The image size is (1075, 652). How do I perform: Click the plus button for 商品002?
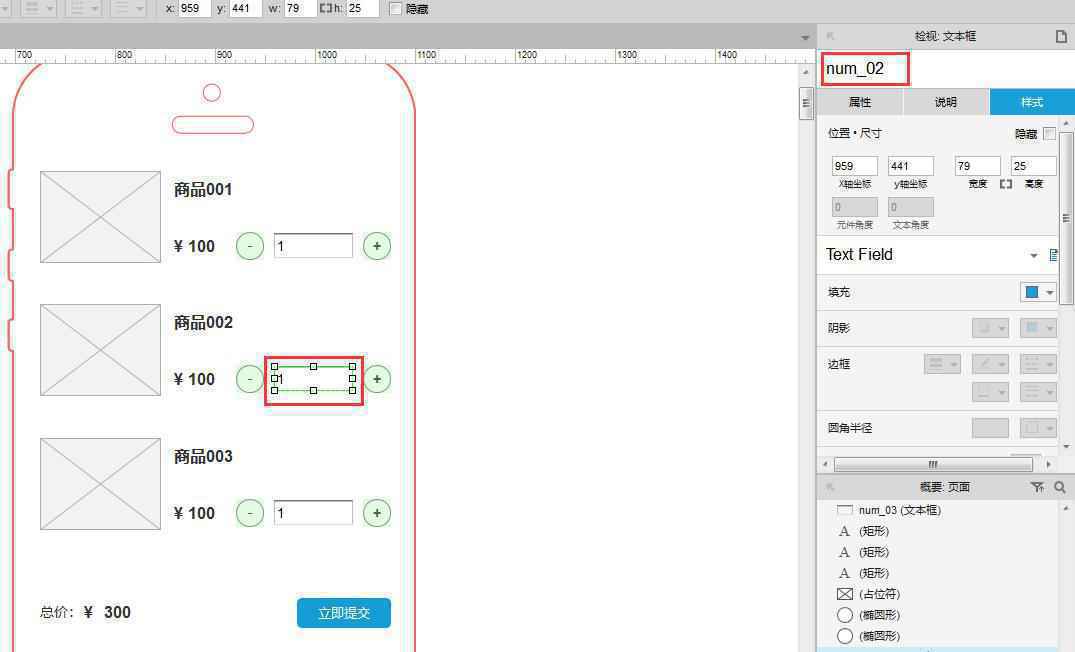[377, 379]
